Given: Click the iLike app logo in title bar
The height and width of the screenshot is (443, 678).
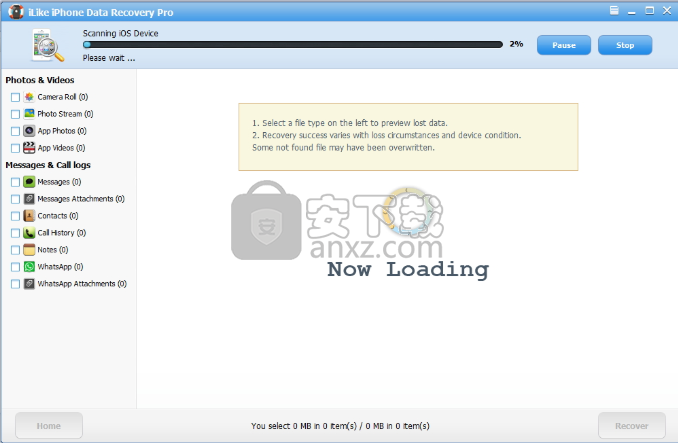Looking at the screenshot, I should (x=16, y=12).
